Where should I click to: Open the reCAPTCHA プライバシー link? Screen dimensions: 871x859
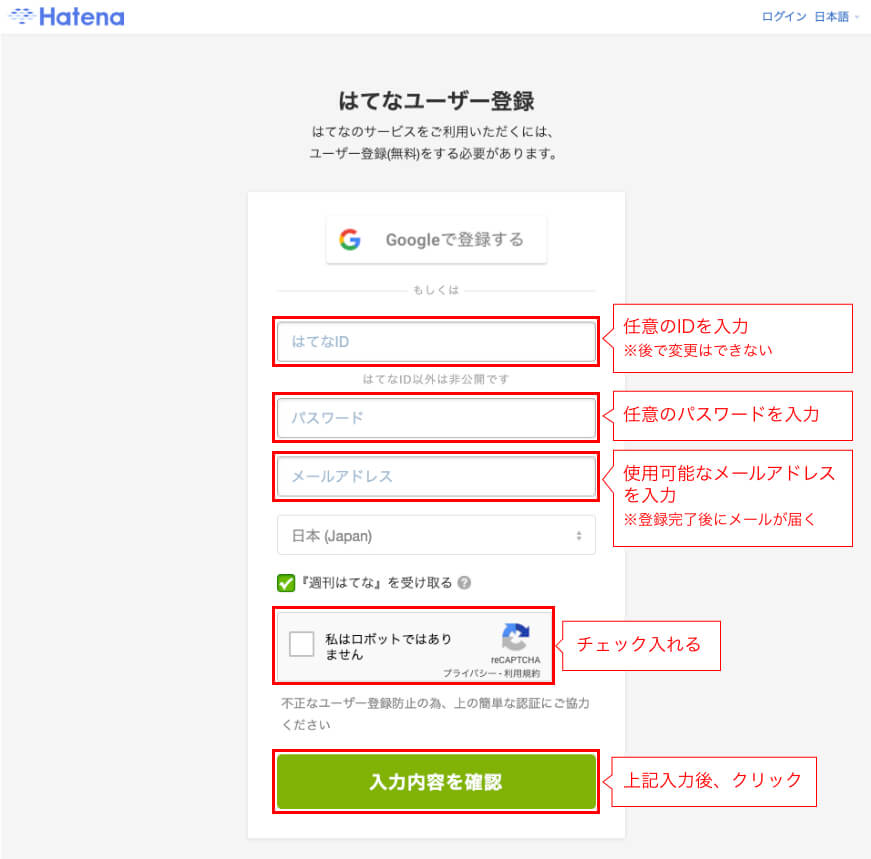coord(470,673)
